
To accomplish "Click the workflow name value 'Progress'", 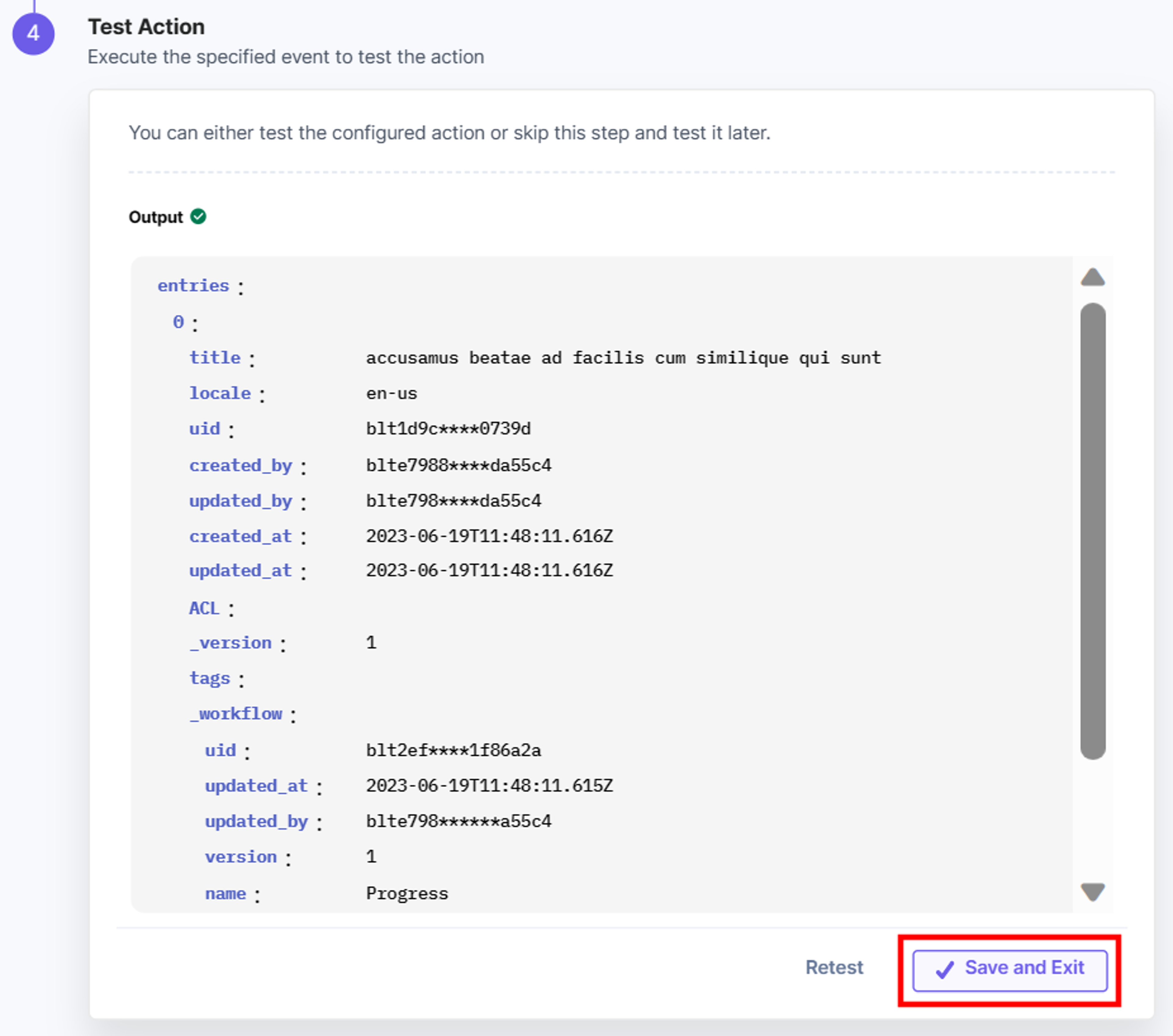I will pos(407,894).
